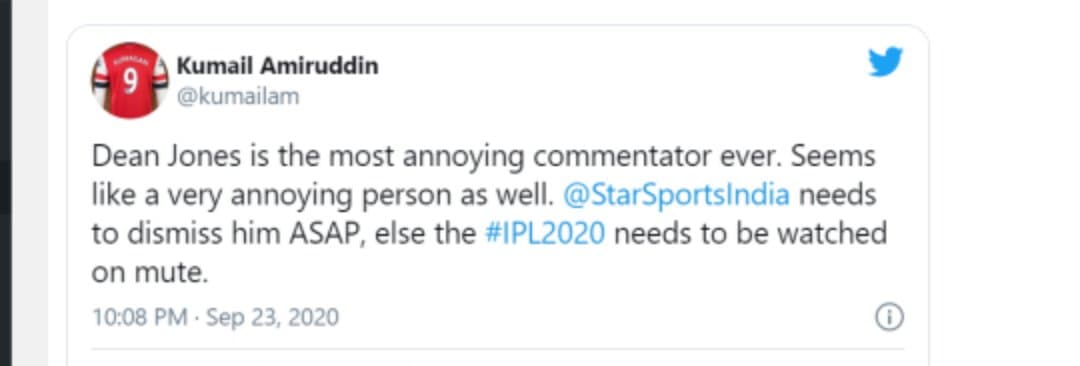Click the words Dean Jones in tweet
The width and height of the screenshot is (1080, 366).
tap(167, 157)
